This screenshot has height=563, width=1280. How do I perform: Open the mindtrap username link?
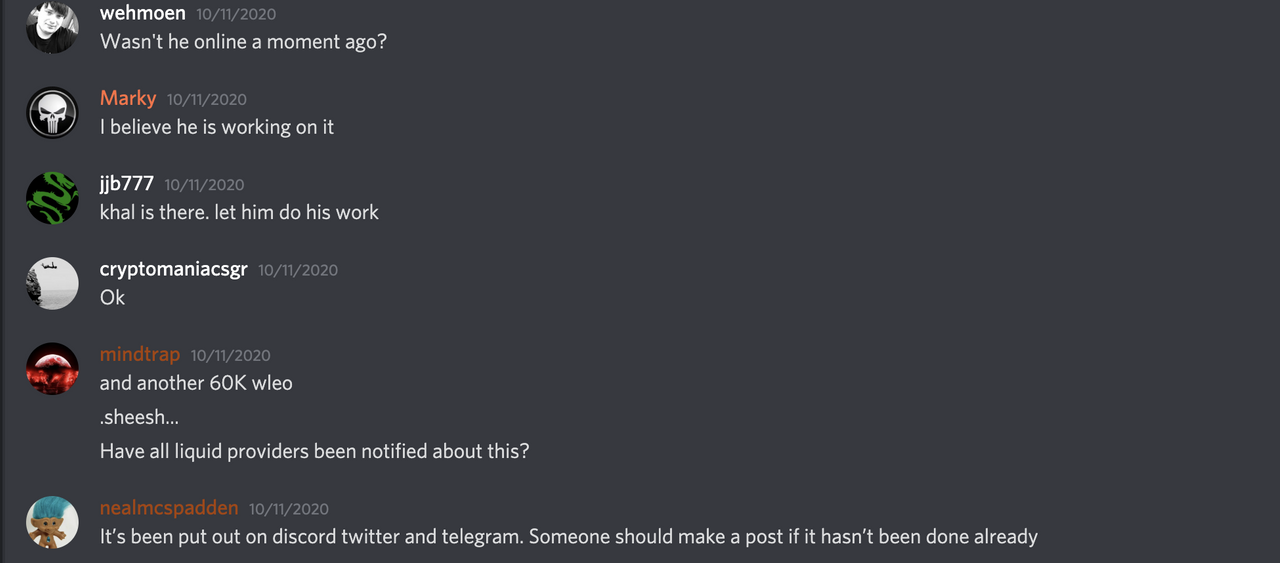coord(140,354)
